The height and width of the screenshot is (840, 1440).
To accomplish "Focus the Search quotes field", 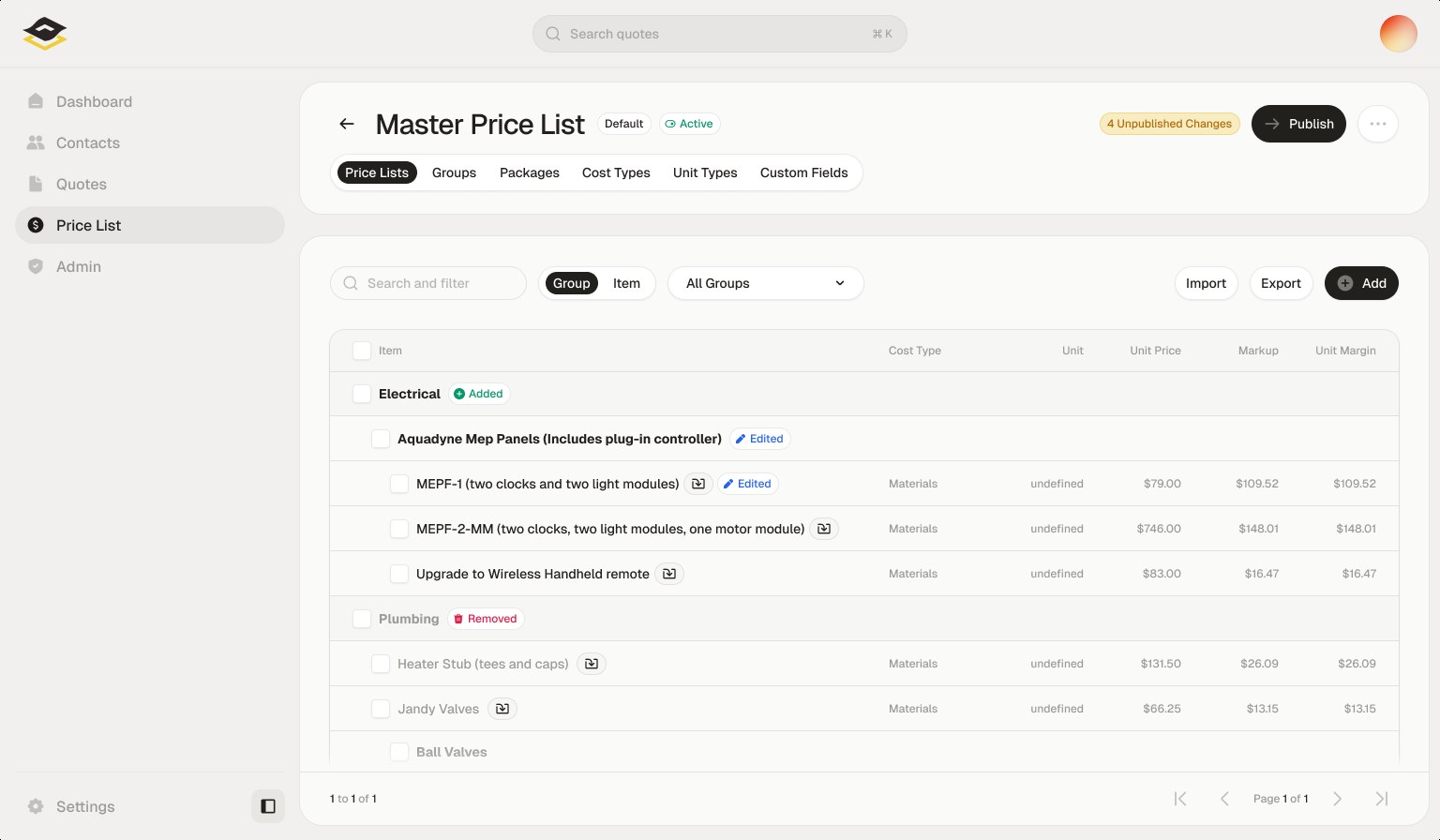I will tap(720, 34).
